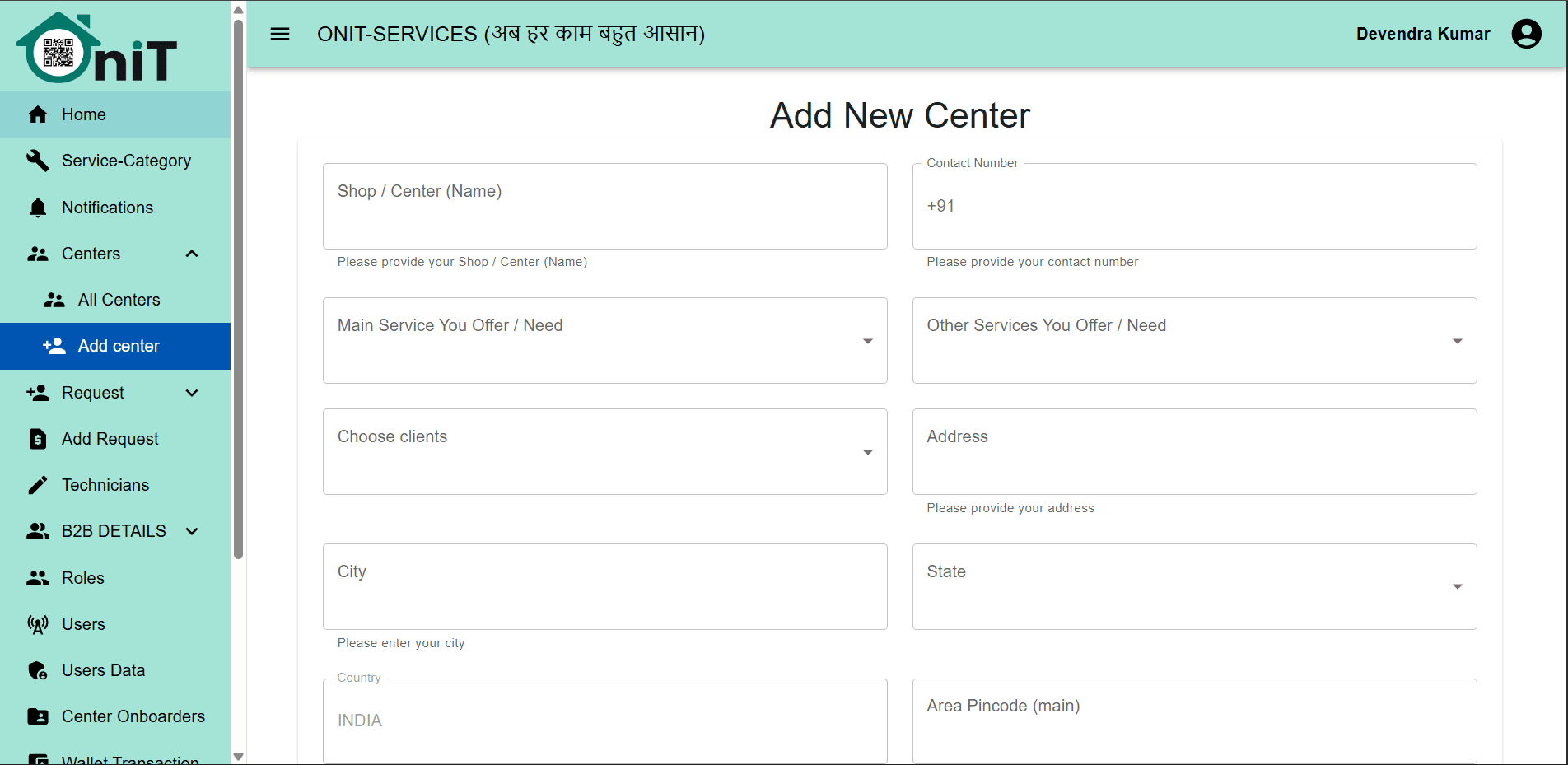The width and height of the screenshot is (1568, 765).
Task: Click 'Please provide your contact number' hint
Action: 1033,262
